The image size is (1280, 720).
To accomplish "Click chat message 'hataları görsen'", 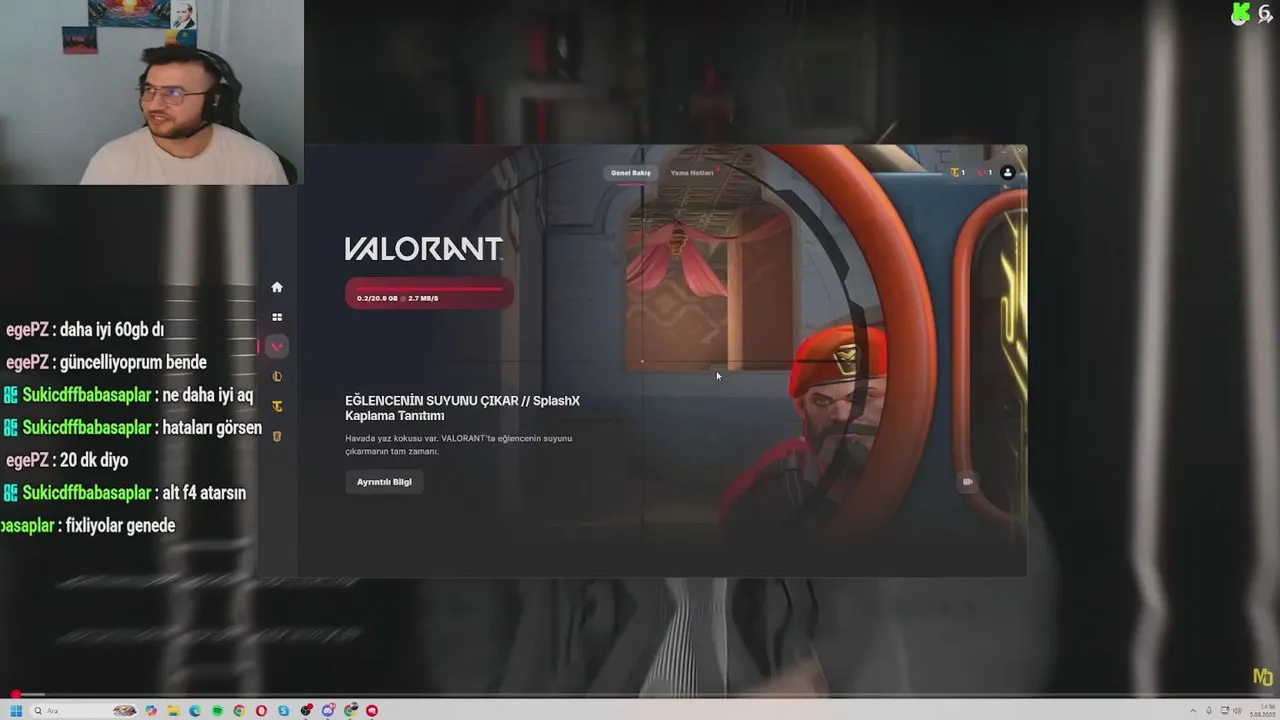I will tap(211, 428).
